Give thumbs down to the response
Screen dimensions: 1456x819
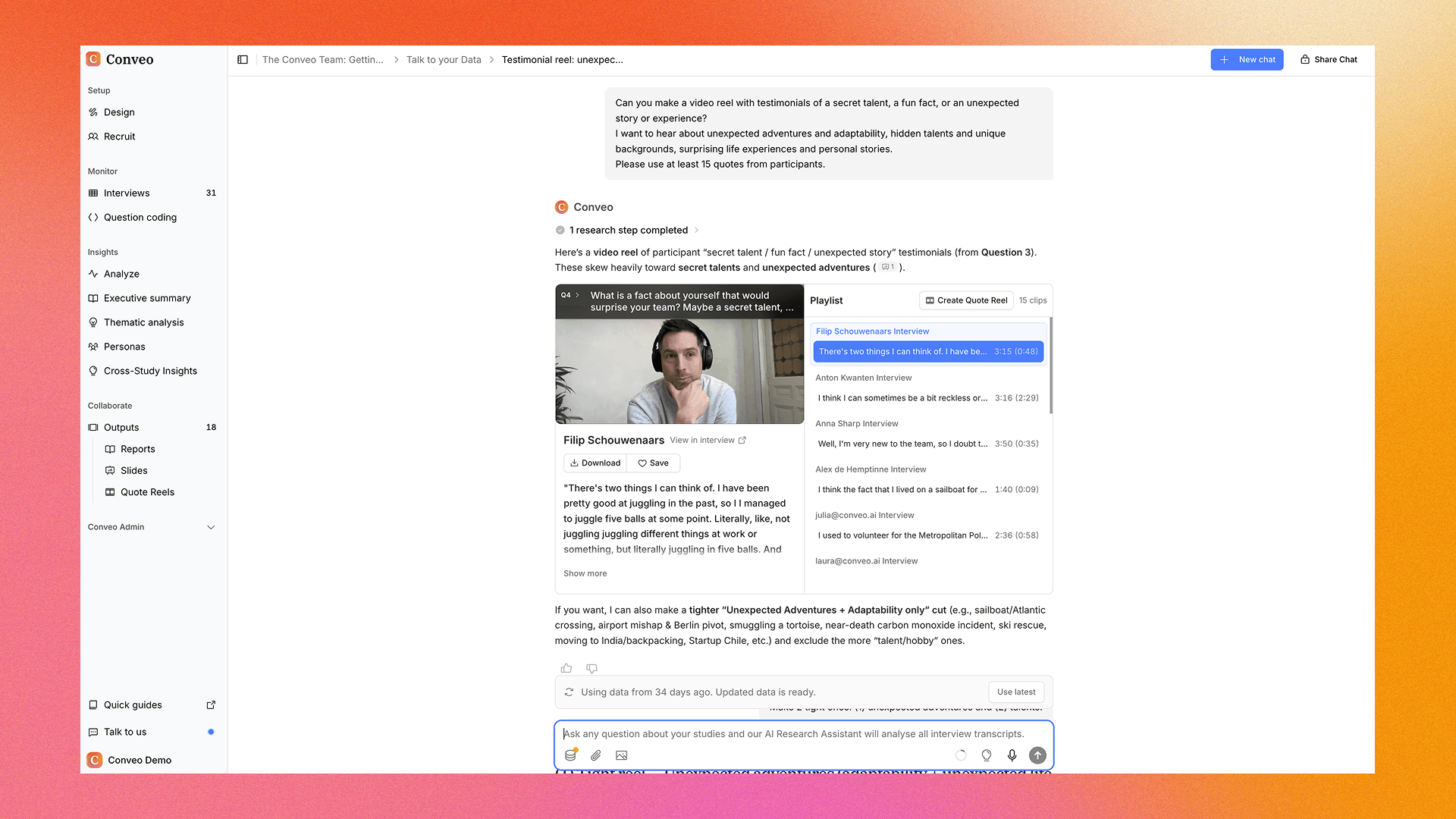point(592,668)
